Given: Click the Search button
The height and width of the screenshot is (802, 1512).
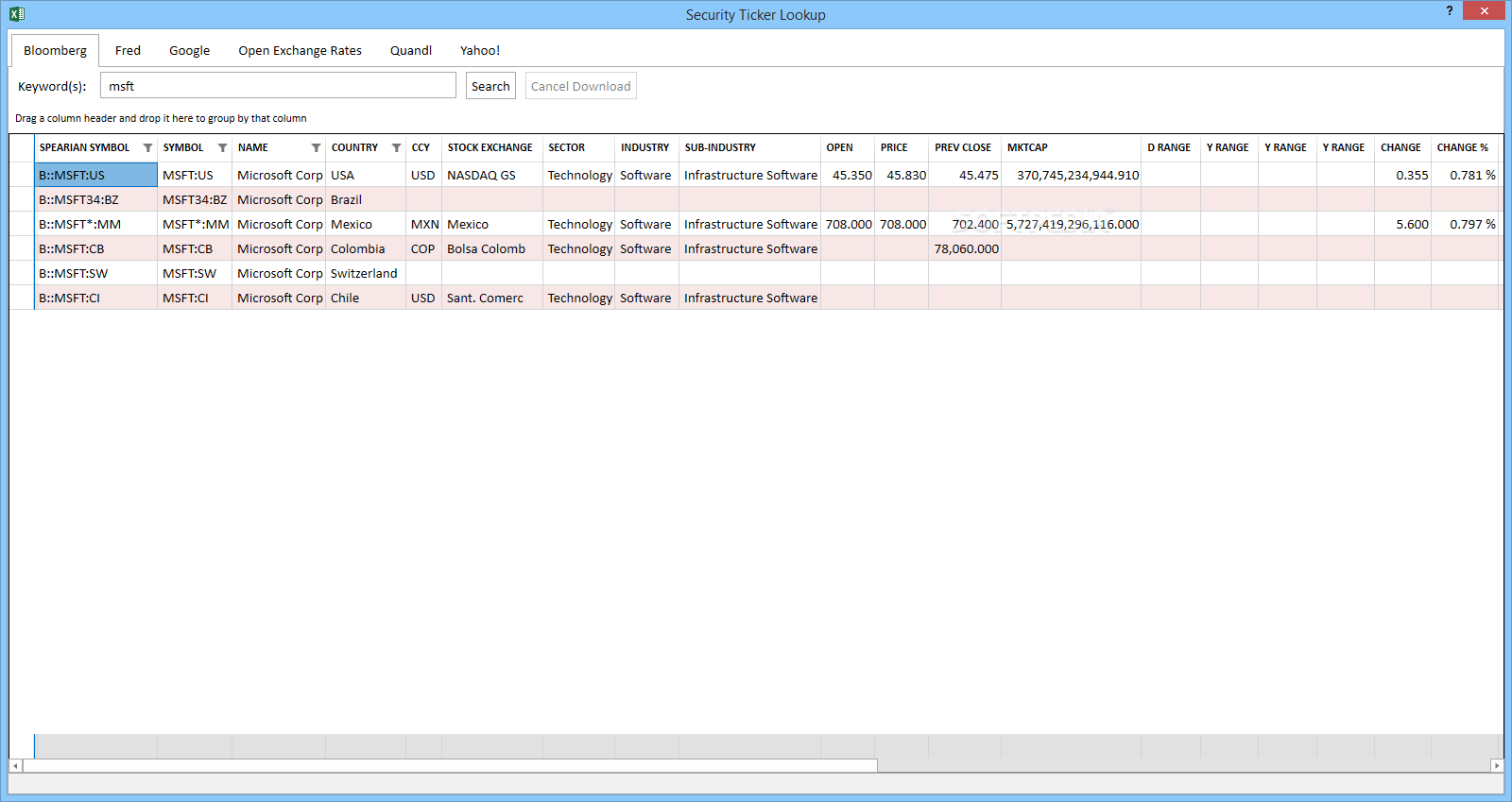Looking at the screenshot, I should 490,86.
